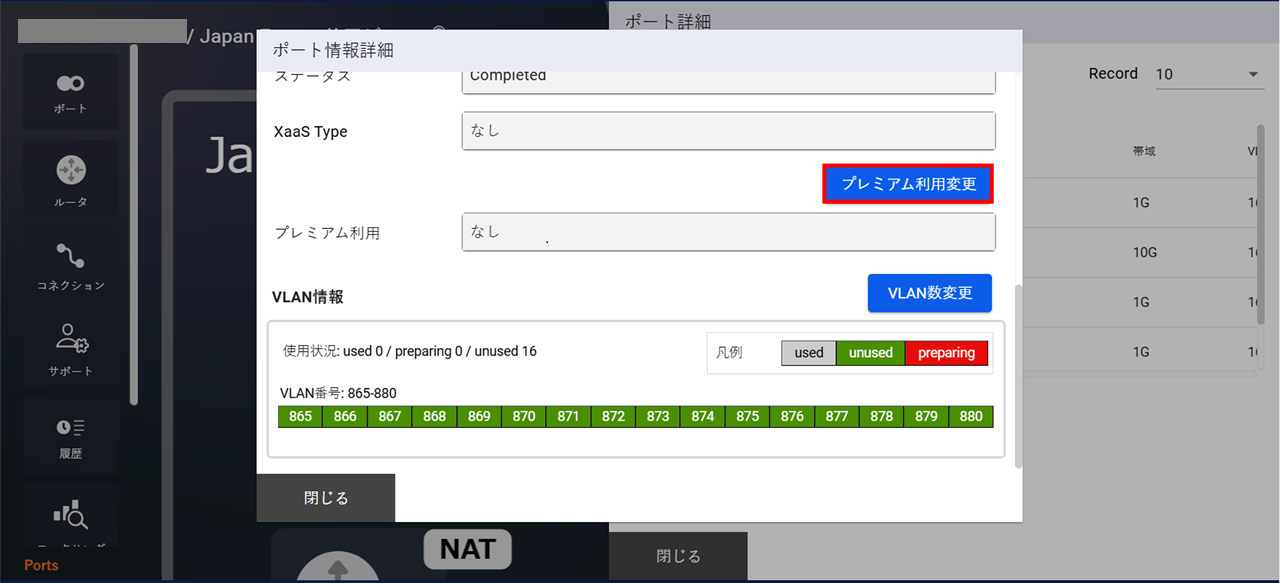Click the プレミアム利用変更 button
The width and height of the screenshot is (1280, 583).
point(909,184)
